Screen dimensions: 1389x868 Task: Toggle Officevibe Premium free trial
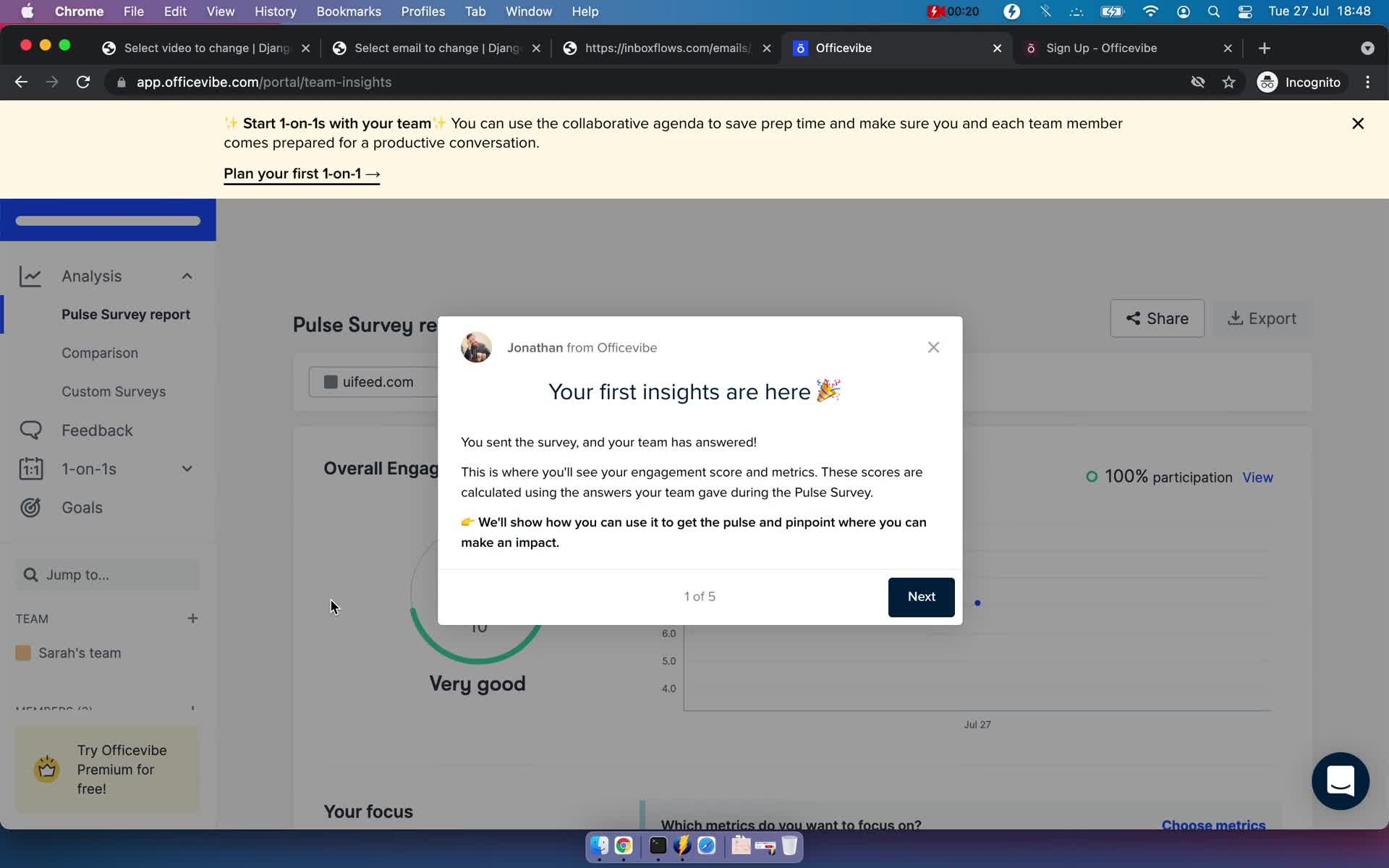(x=107, y=769)
